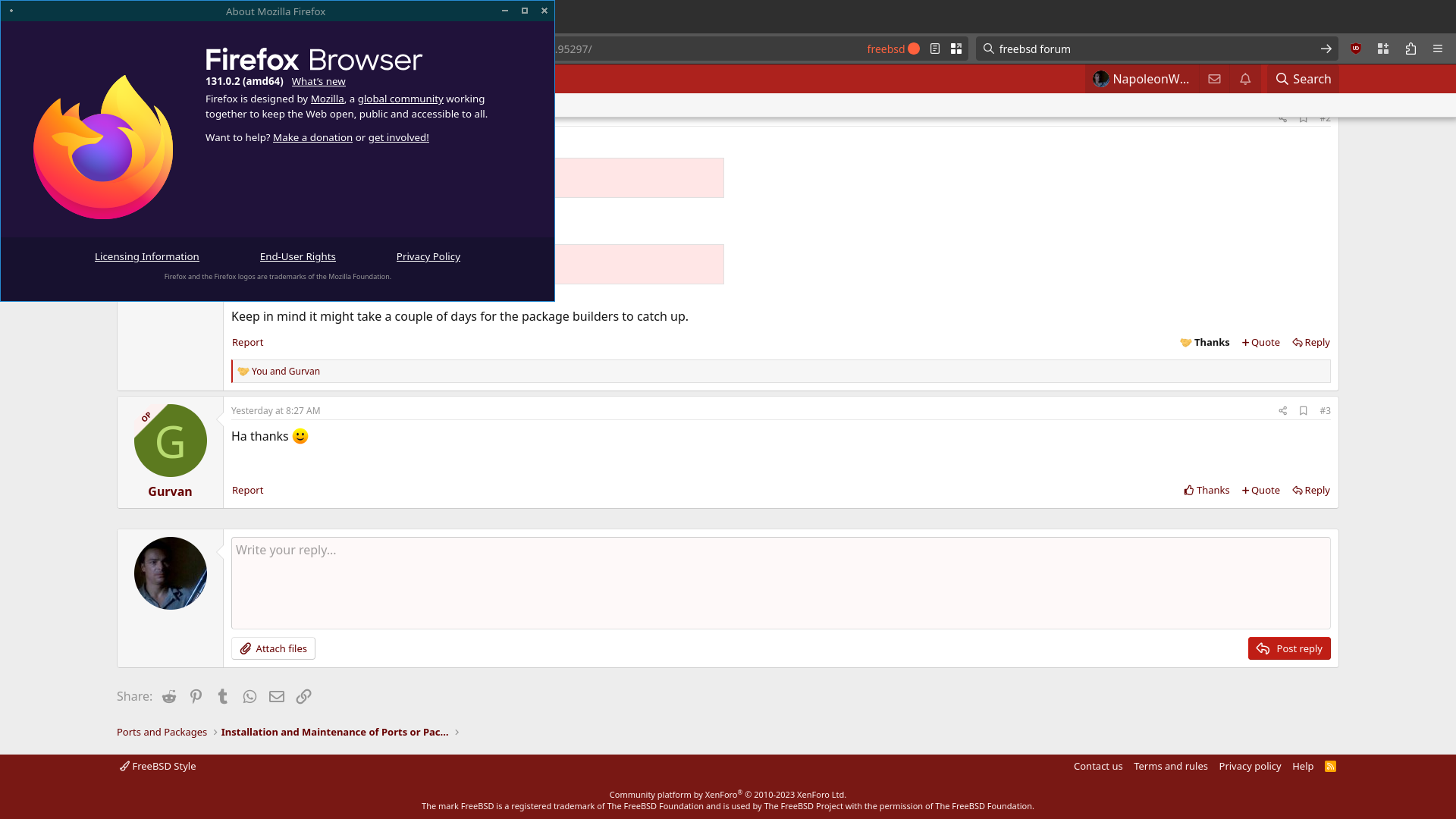Share post #3 via the share icon

[1283, 410]
